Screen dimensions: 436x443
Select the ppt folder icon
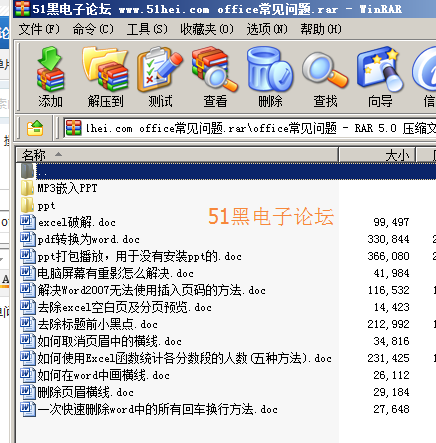point(27,205)
